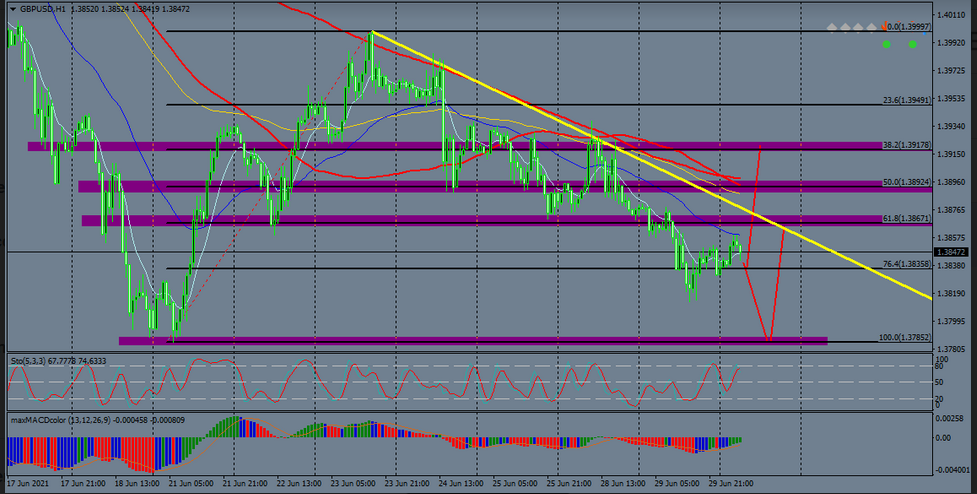The image size is (977, 494).
Task: Click the red arrow beside the 0.0 Fibonacci label
Action: coord(882,28)
